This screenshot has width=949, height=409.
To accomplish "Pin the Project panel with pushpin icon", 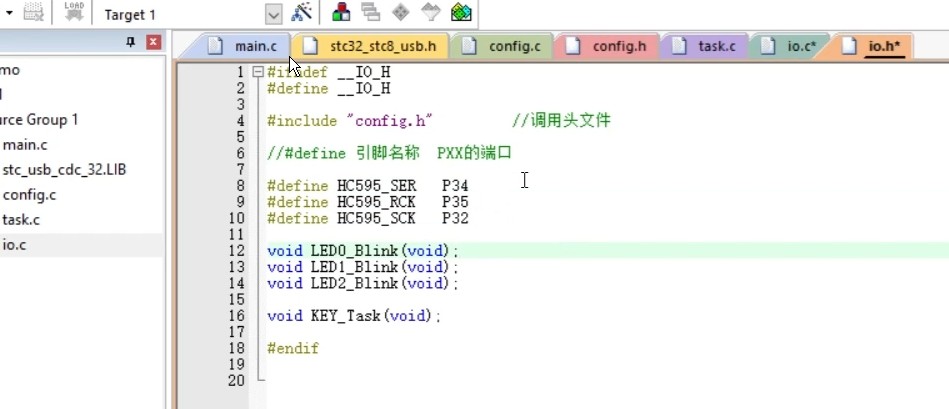I will pyautogui.click(x=130, y=42).
